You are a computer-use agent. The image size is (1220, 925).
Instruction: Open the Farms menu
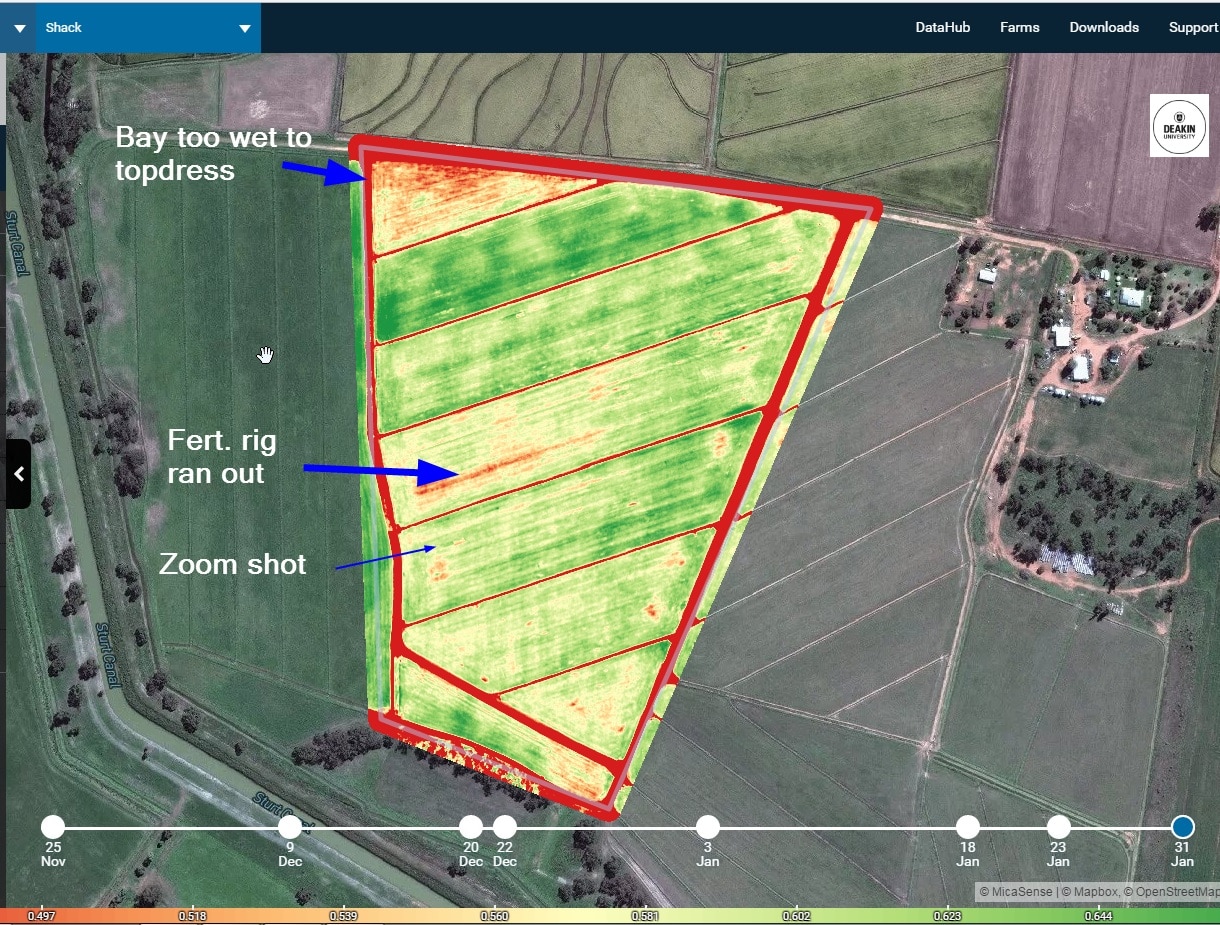(x=1019, y=27)
